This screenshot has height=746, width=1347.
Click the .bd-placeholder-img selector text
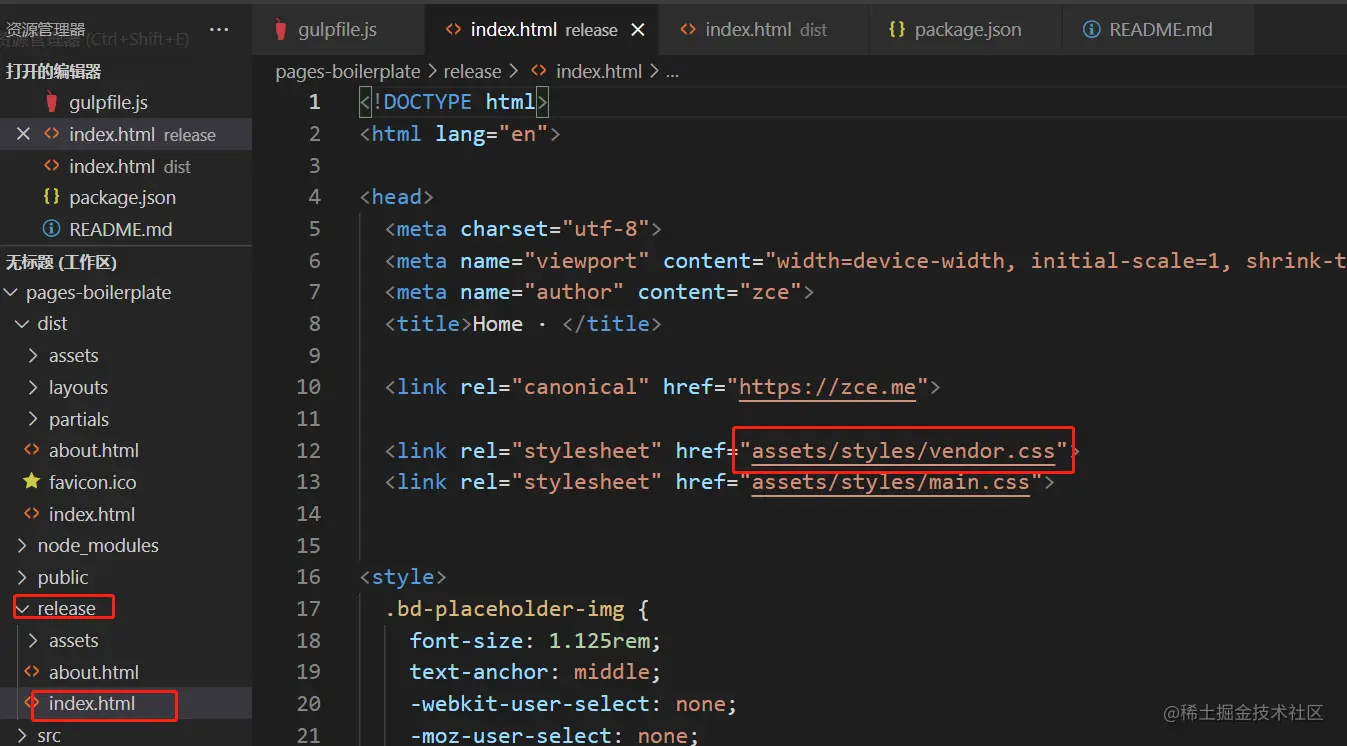click(x=505, y=608)
